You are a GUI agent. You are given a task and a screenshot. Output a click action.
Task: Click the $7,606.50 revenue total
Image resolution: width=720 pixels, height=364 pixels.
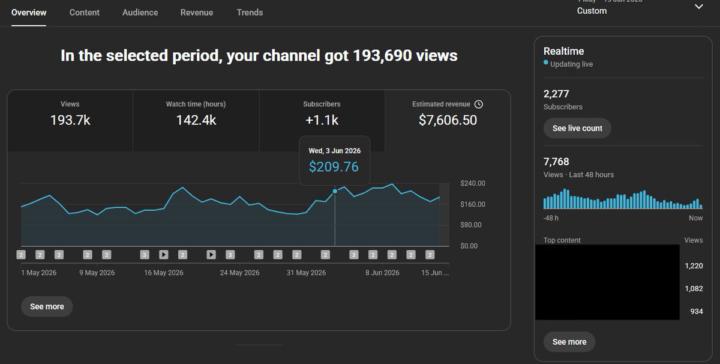pyautogui.click(x=448, y=120)
